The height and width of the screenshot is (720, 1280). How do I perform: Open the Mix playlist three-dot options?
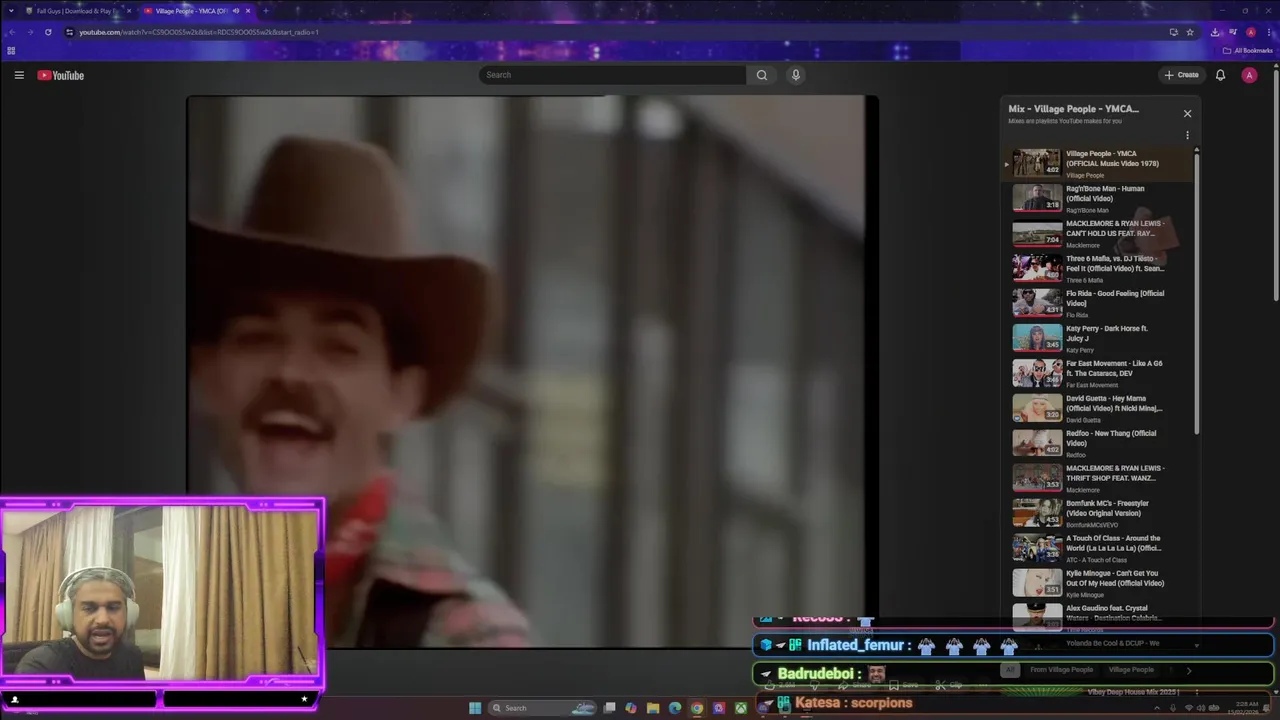click(1187, 135)
